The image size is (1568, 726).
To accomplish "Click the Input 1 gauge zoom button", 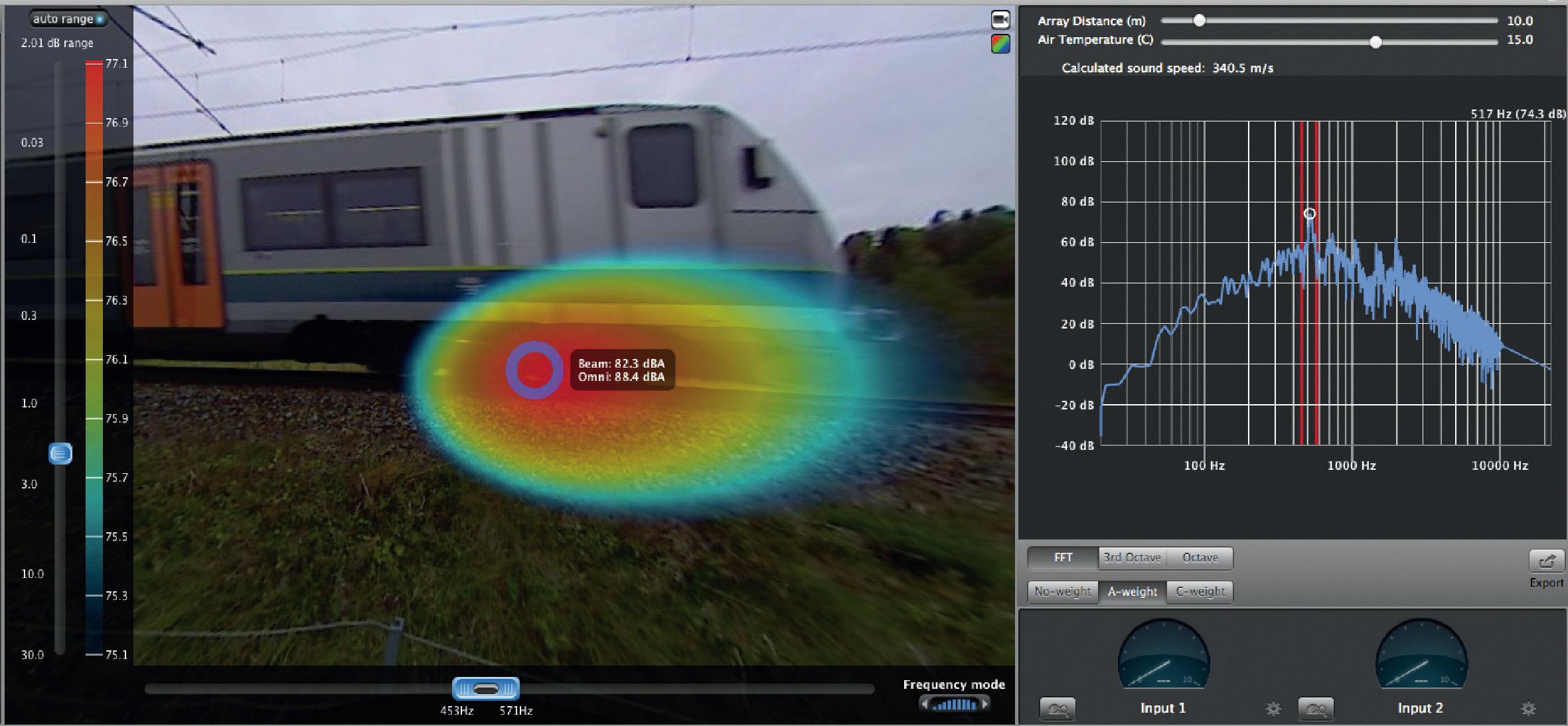I will click(x=1057, y=709).
